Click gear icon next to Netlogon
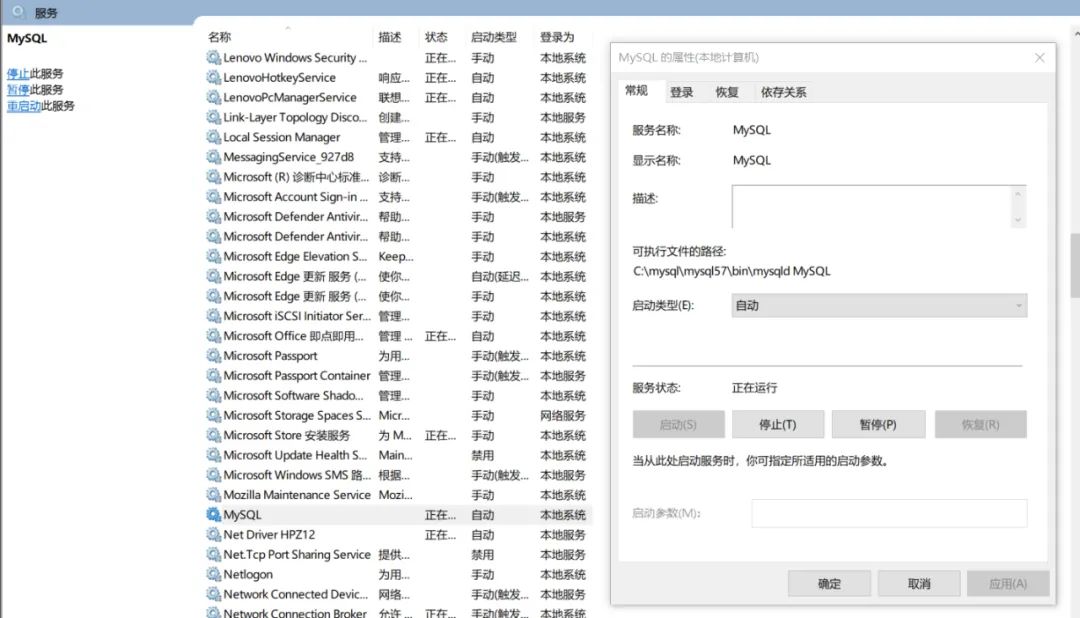This screenshot has width=1080, height=618. [214, 575]
